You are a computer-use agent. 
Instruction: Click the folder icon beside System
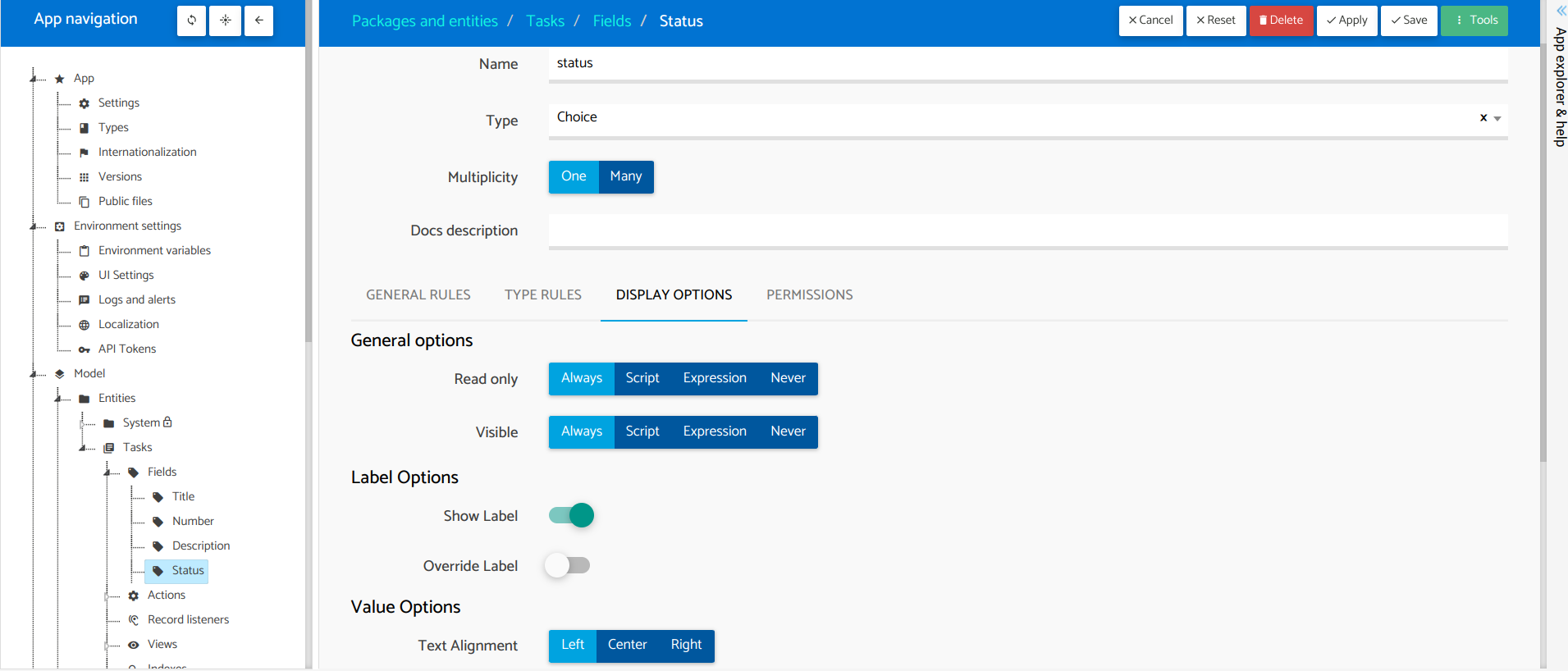(109, 423)
